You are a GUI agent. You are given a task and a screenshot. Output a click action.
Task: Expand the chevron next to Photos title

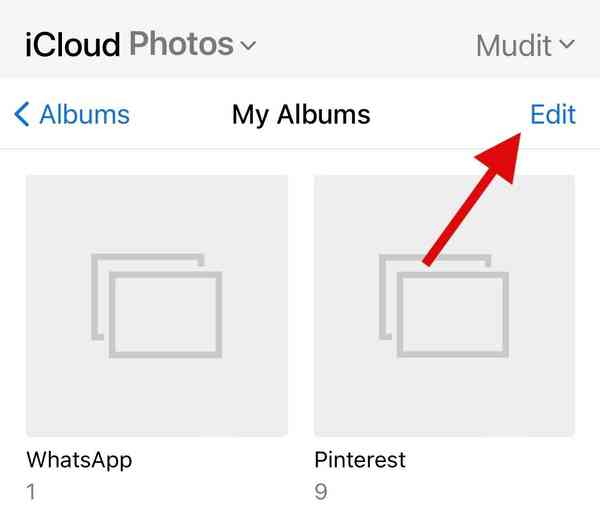[x=249, y=45]
